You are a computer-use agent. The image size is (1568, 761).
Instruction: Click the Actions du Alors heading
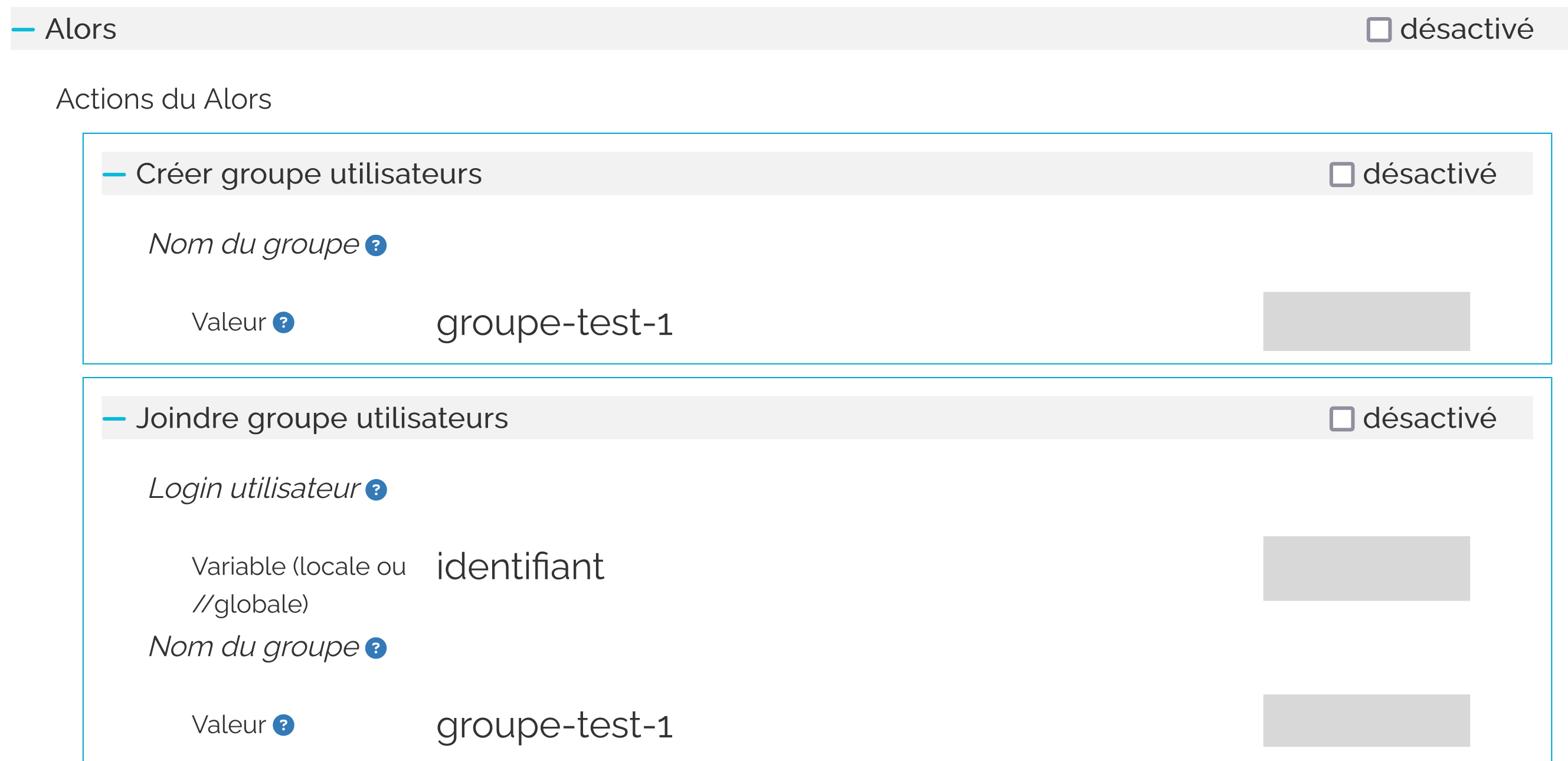163,99
